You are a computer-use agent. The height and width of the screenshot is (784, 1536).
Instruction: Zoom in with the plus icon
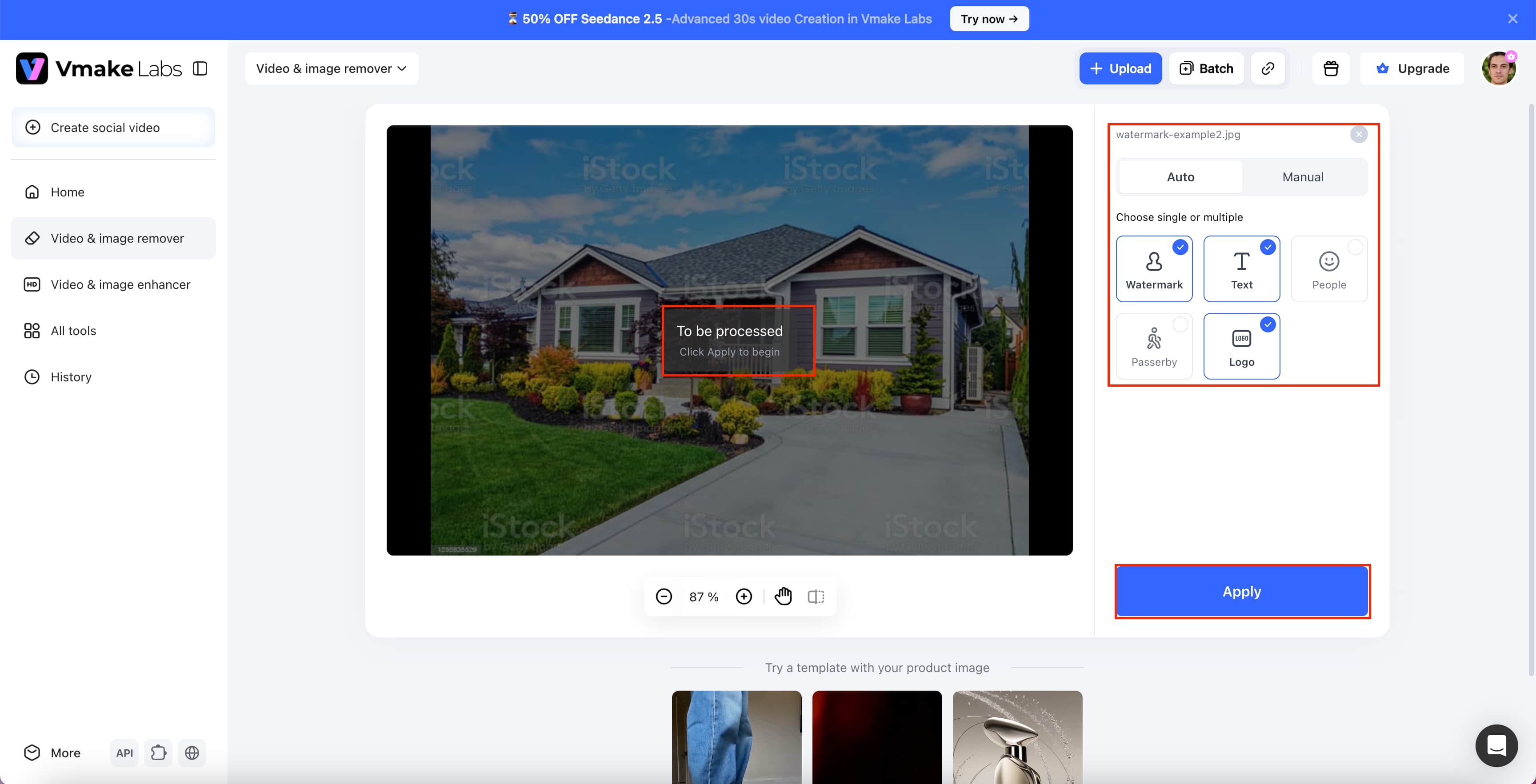click(744, 597)
